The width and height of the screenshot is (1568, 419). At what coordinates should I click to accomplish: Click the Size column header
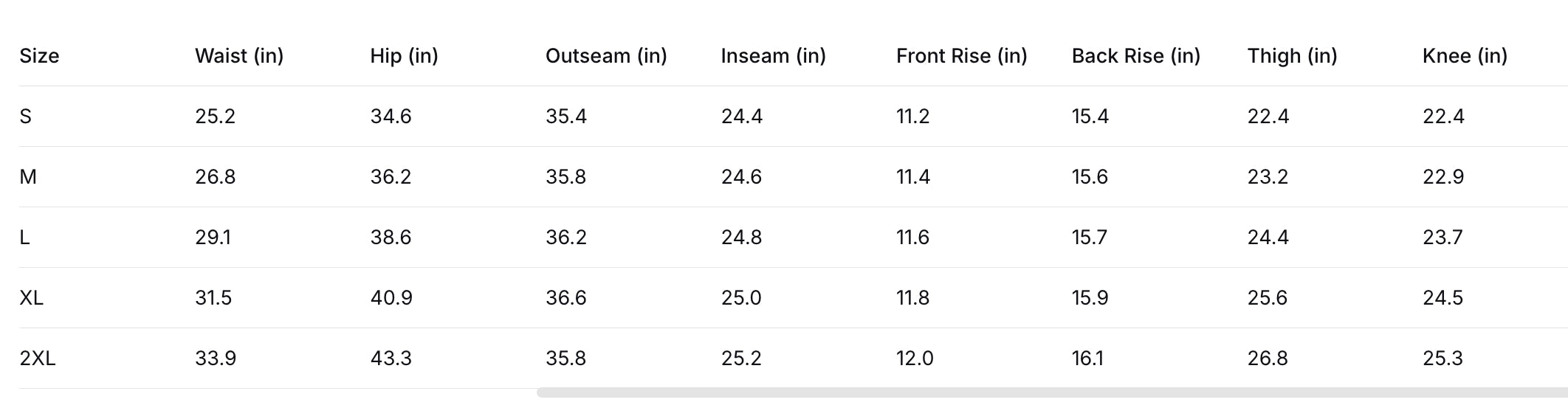(39, 56)
